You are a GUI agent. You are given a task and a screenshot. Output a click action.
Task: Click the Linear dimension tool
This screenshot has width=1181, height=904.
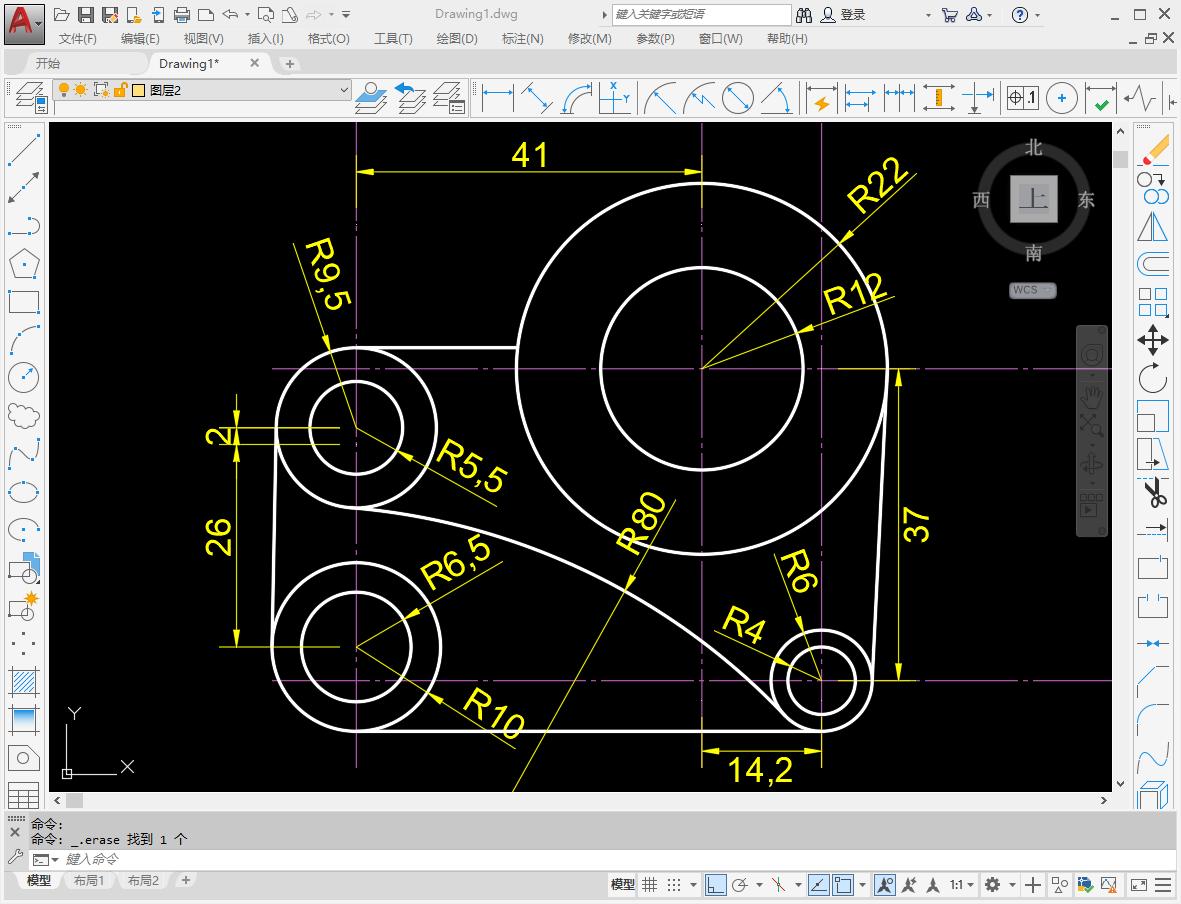click(497, 98)
